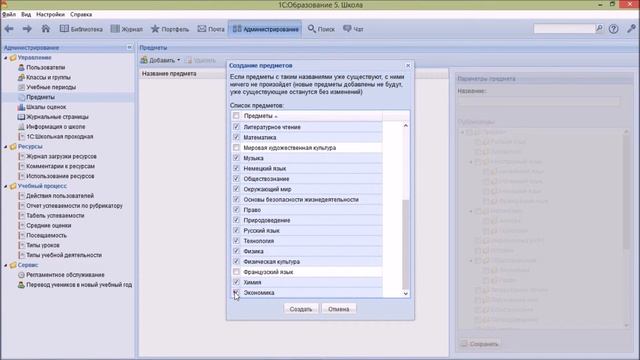The height and width of the screenshot is (360, 640).
Task: Open the Чат toolbar item
Action: tap(353, 29)
